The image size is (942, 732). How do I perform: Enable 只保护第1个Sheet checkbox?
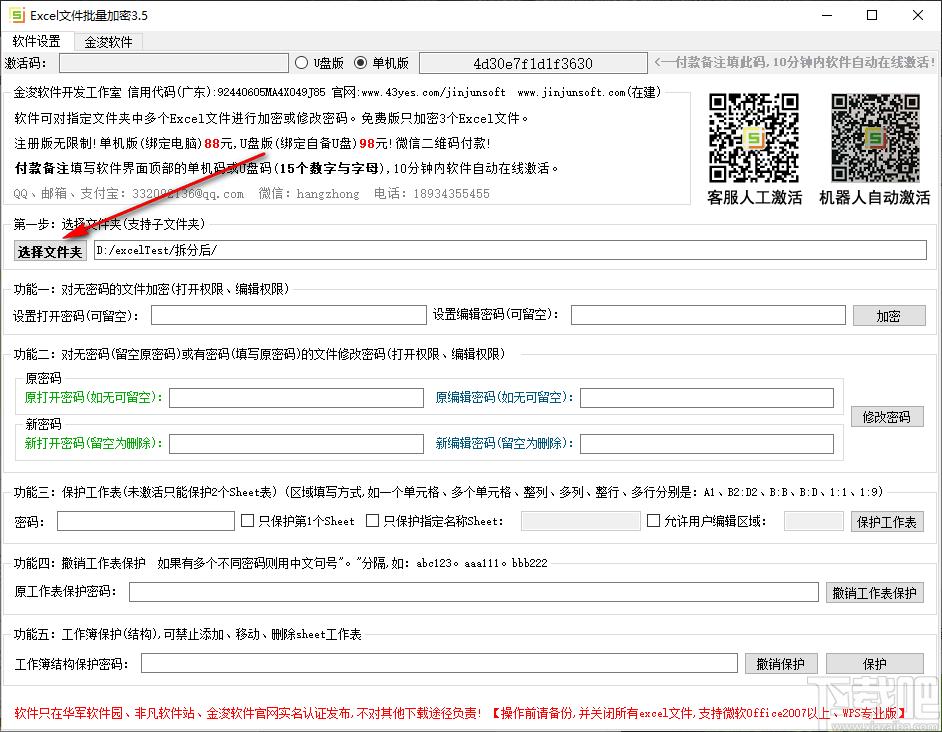click(x=248, y=520)
